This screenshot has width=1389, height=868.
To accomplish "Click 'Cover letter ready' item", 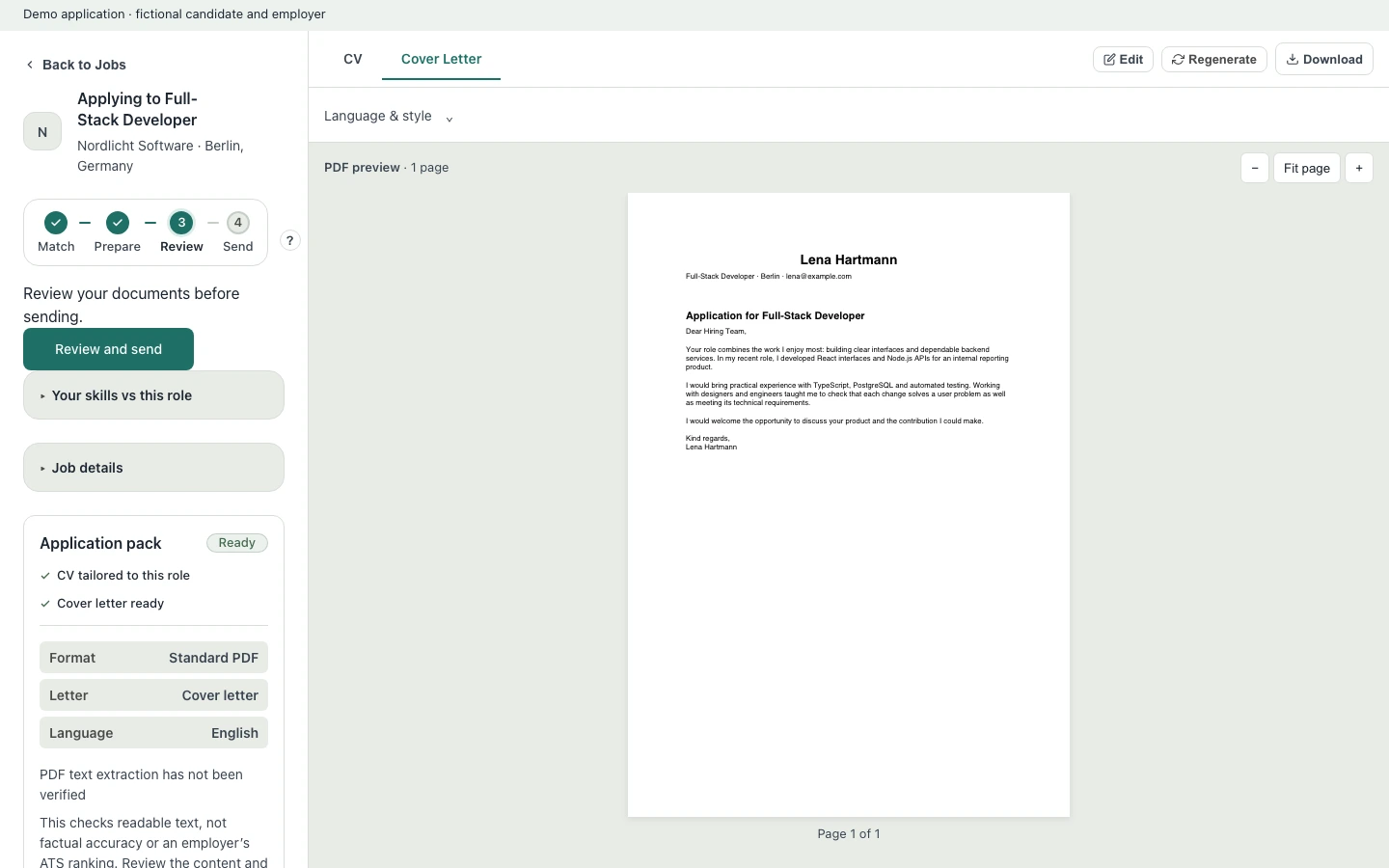I will point(102,603).
